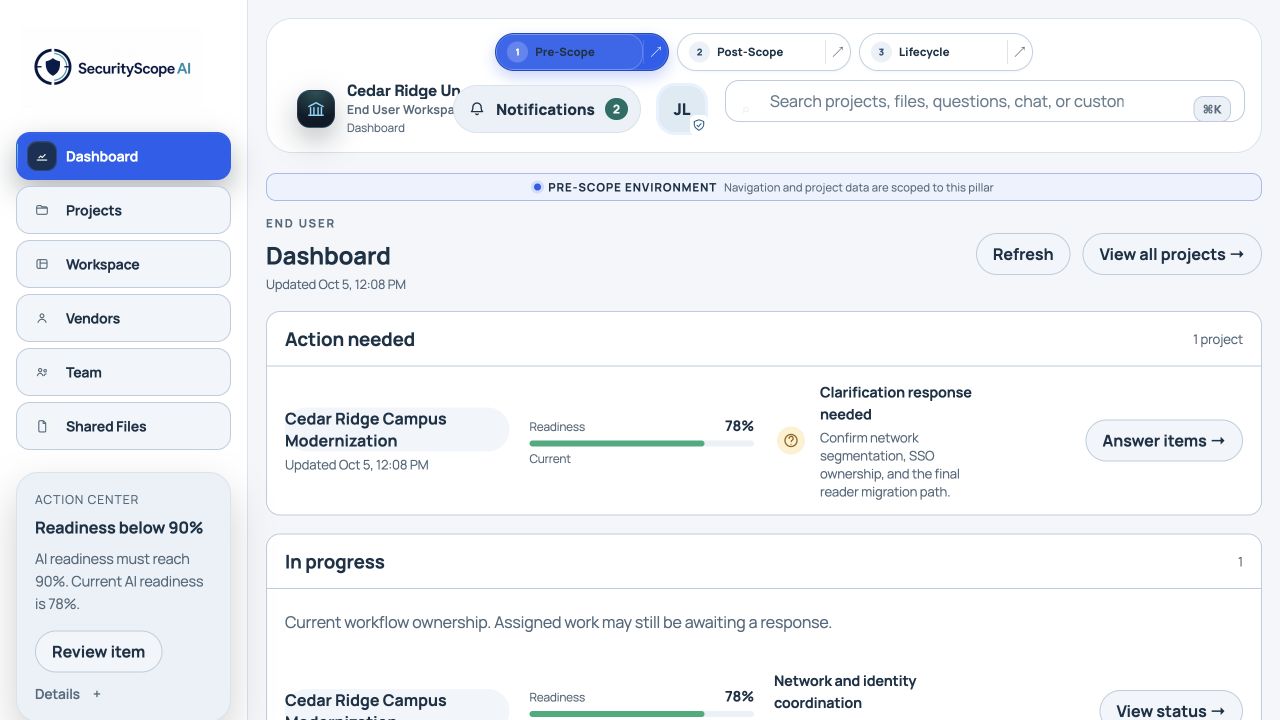Click the clarification question mark icon
This screenshot has width=1280, height=720.
[x=791, y=440]
